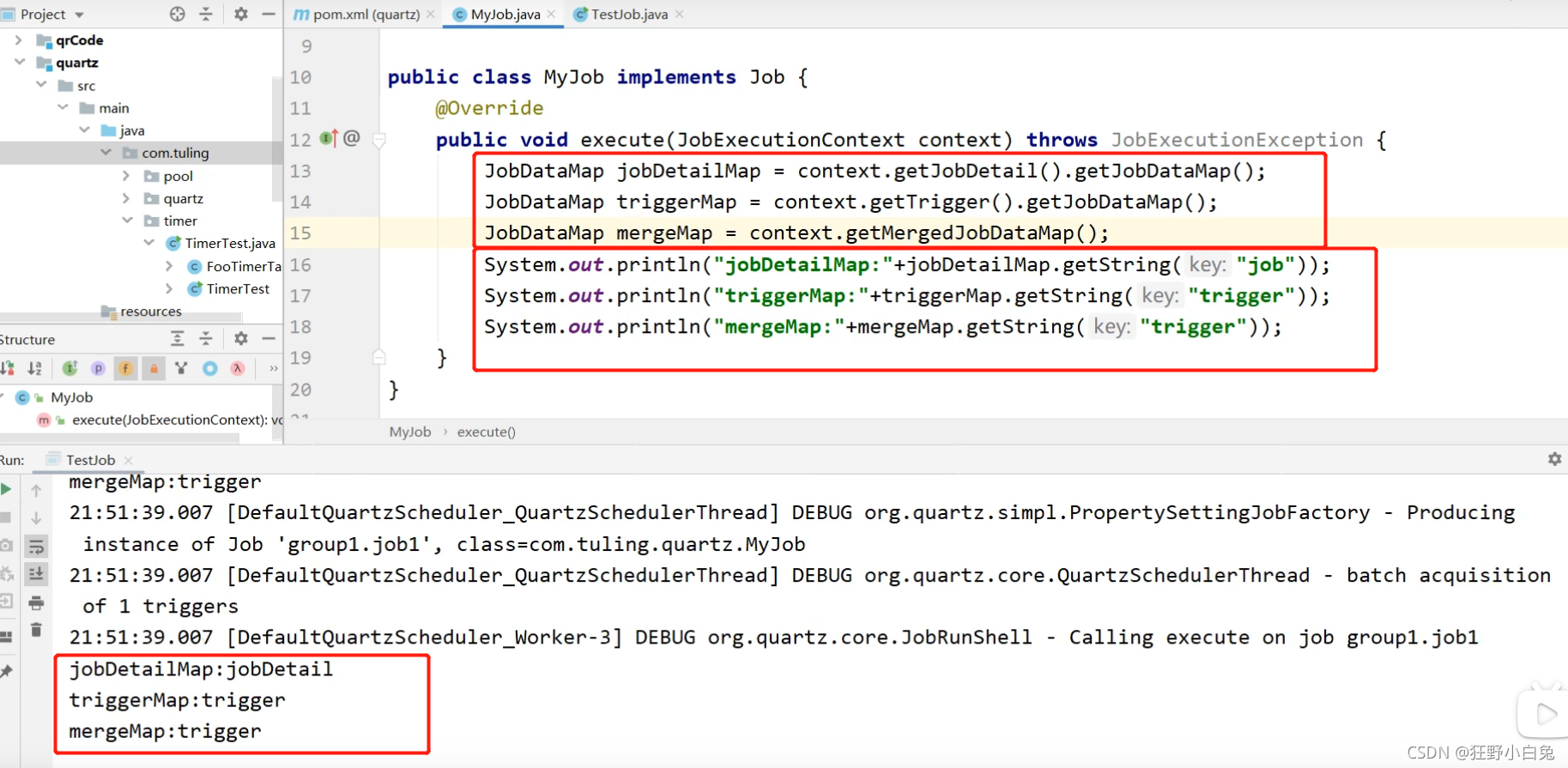Click the locate/scroll-from-source icon in Project panel
Viewport: 1568px width, 768px height.
click(178, 14)
